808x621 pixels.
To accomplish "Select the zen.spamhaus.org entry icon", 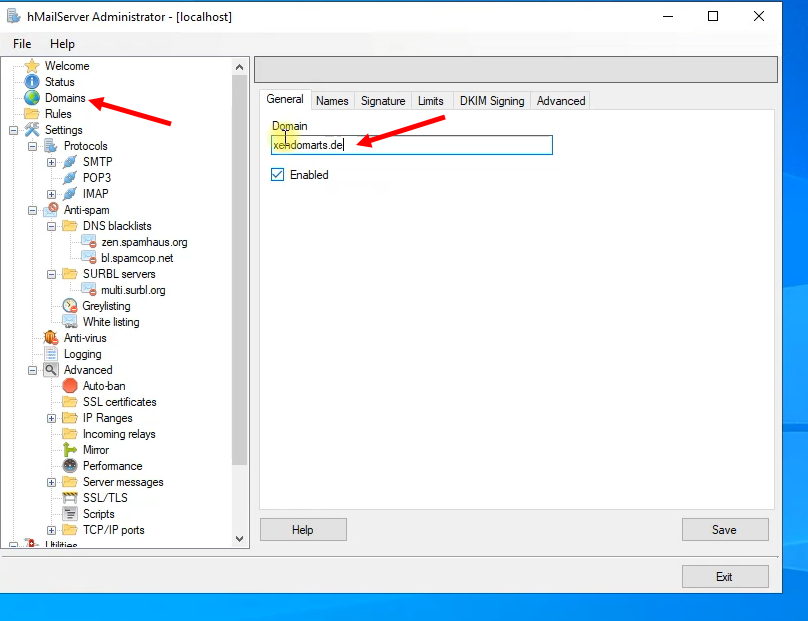I will pyautogui.click(x=89, y=242).
